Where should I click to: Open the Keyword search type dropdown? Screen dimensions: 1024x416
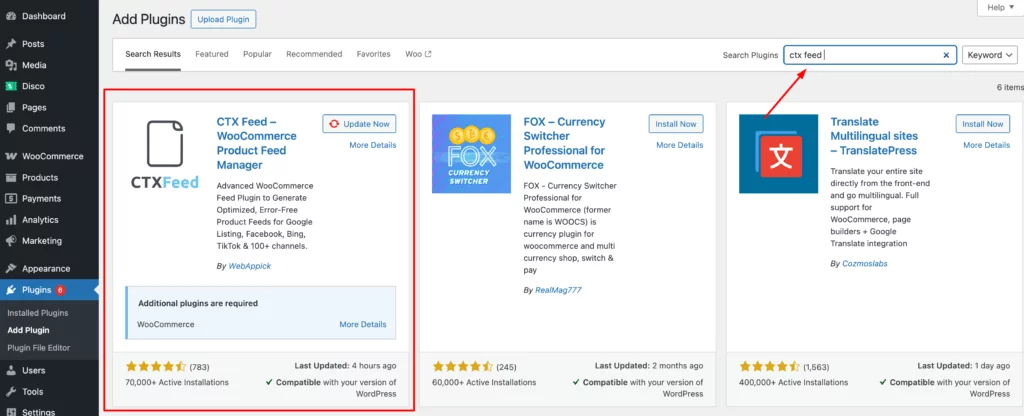(989, 55)
